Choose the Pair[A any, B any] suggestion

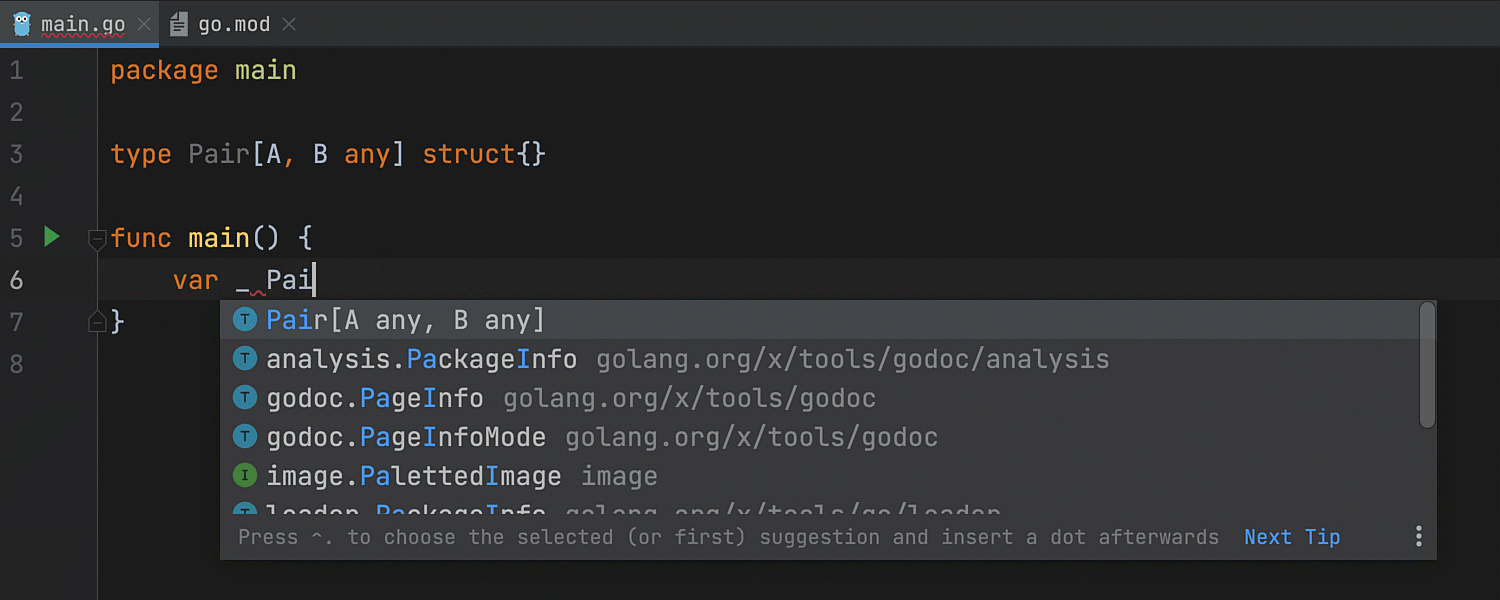click(x=405, y=320)
